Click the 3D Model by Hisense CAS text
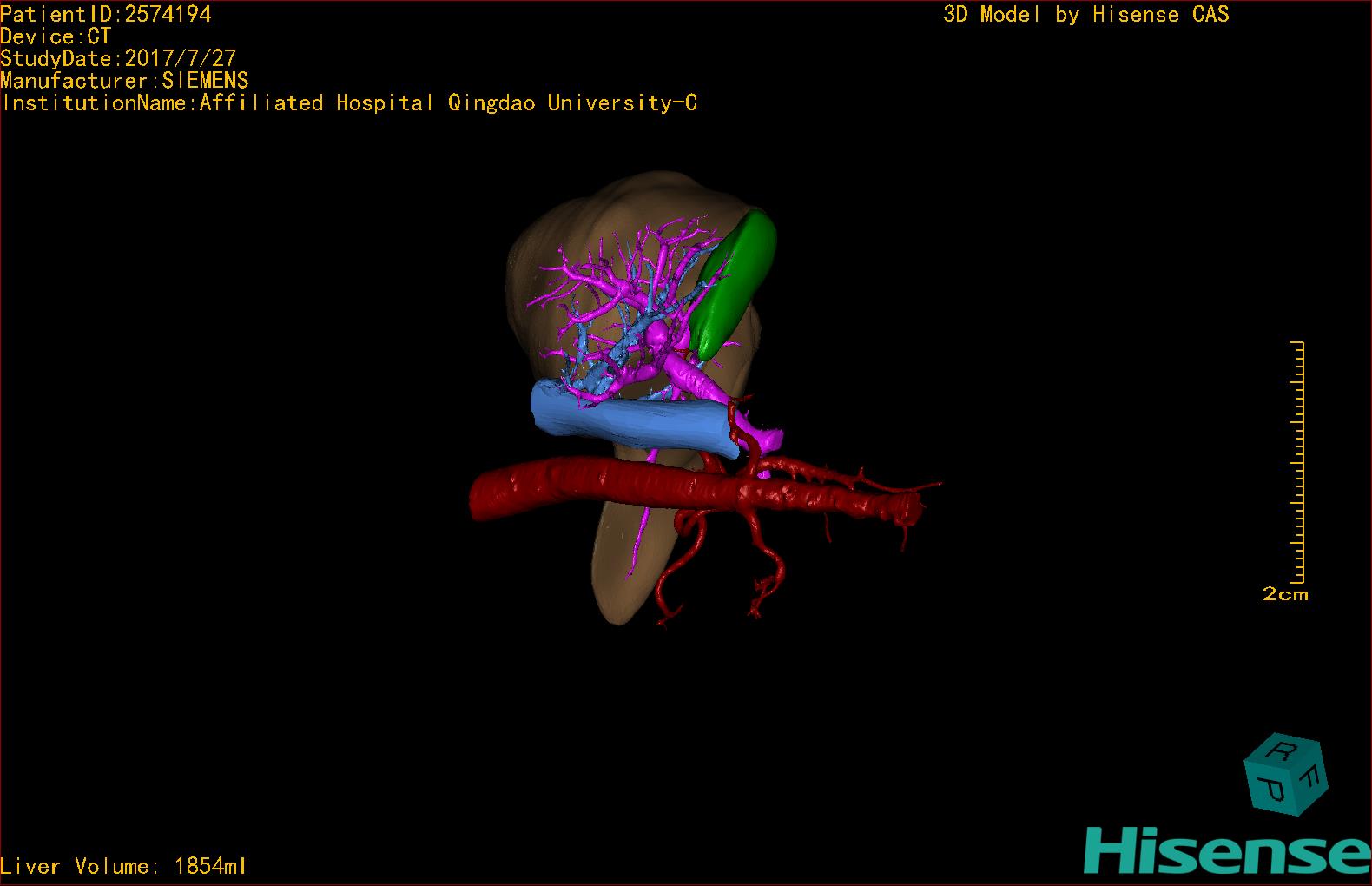Screen dimensions: 1372x886 pos(1086,14)
